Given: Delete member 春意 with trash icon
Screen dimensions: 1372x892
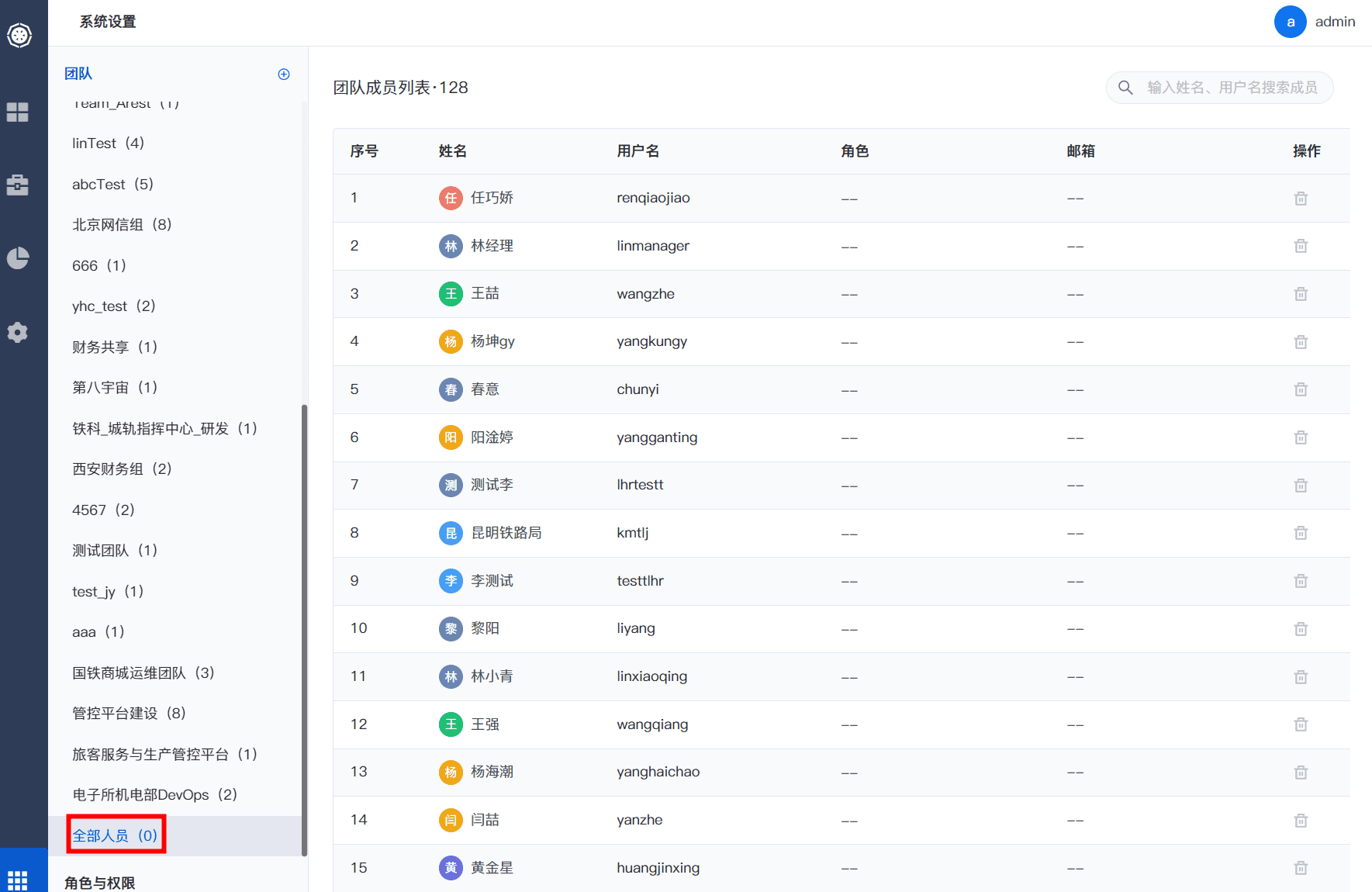Looking at the screenshot, I should (1301, 389).
